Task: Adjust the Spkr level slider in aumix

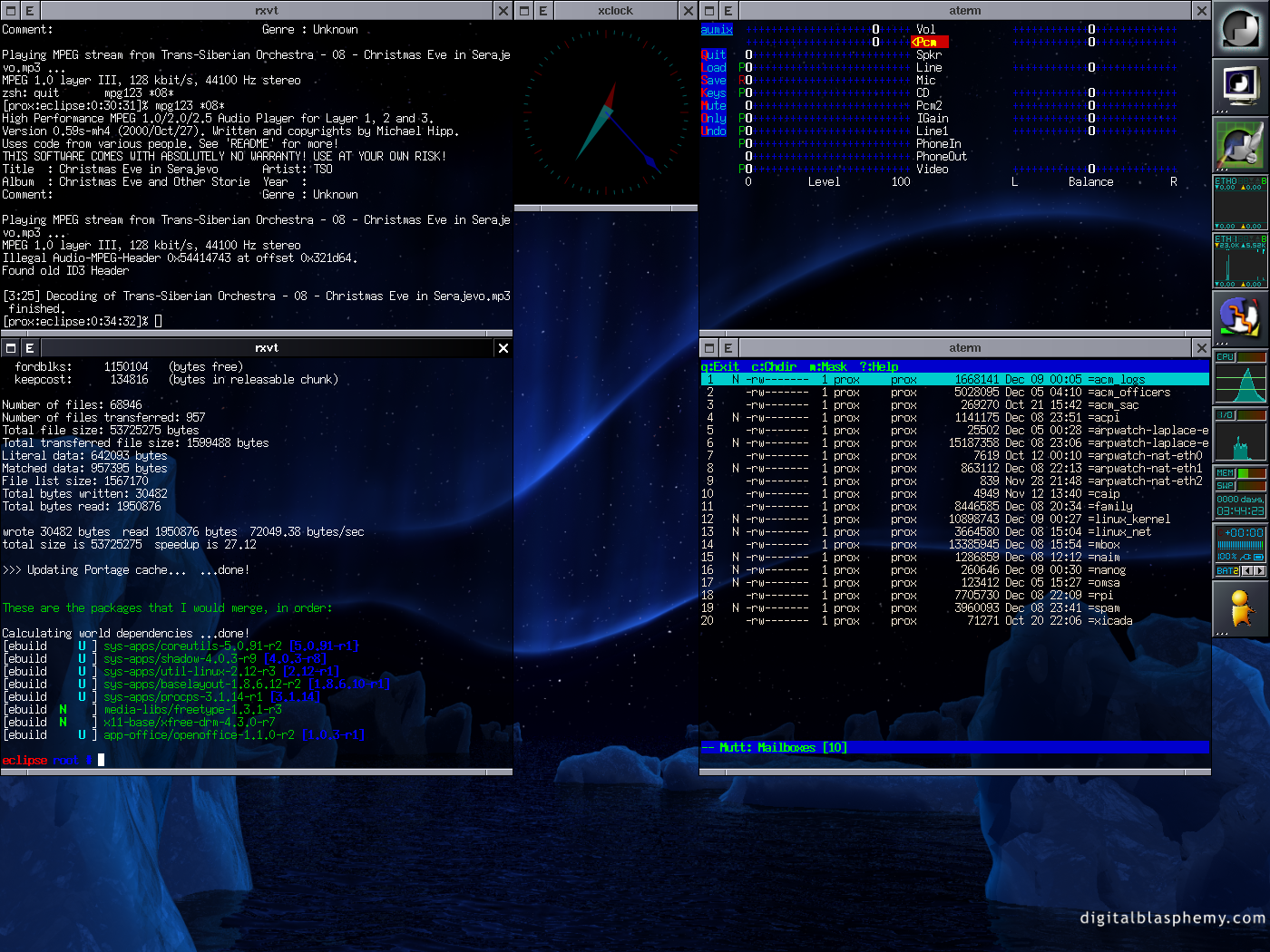Action: click(x=827, y=55)
